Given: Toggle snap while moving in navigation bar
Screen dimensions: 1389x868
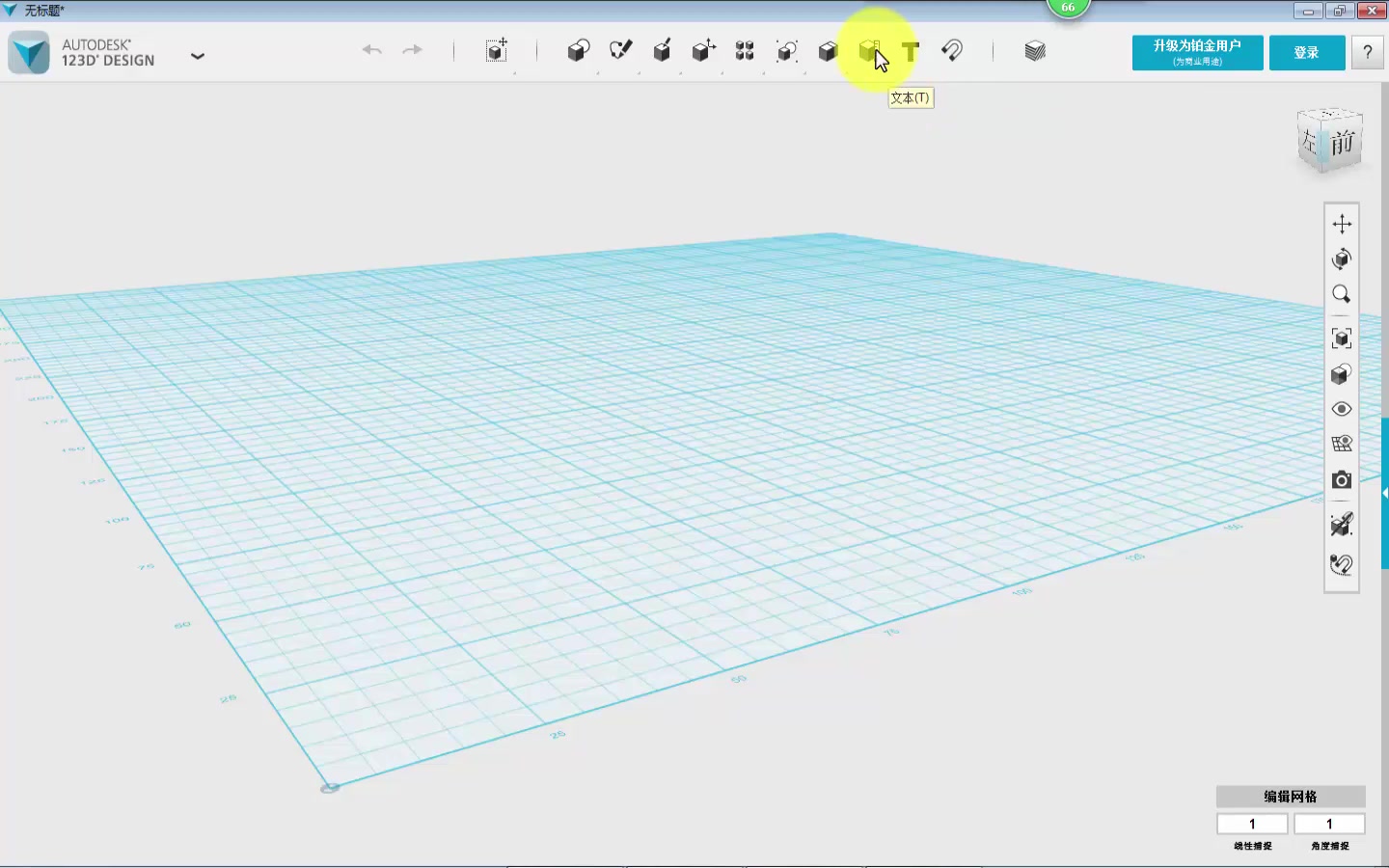Looking at the screenshot, I should click(1342, 524).
